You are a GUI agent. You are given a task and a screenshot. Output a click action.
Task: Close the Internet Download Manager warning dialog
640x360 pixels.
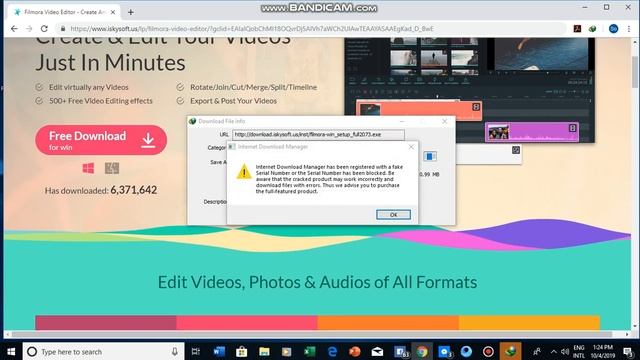(x=411, y=147)
